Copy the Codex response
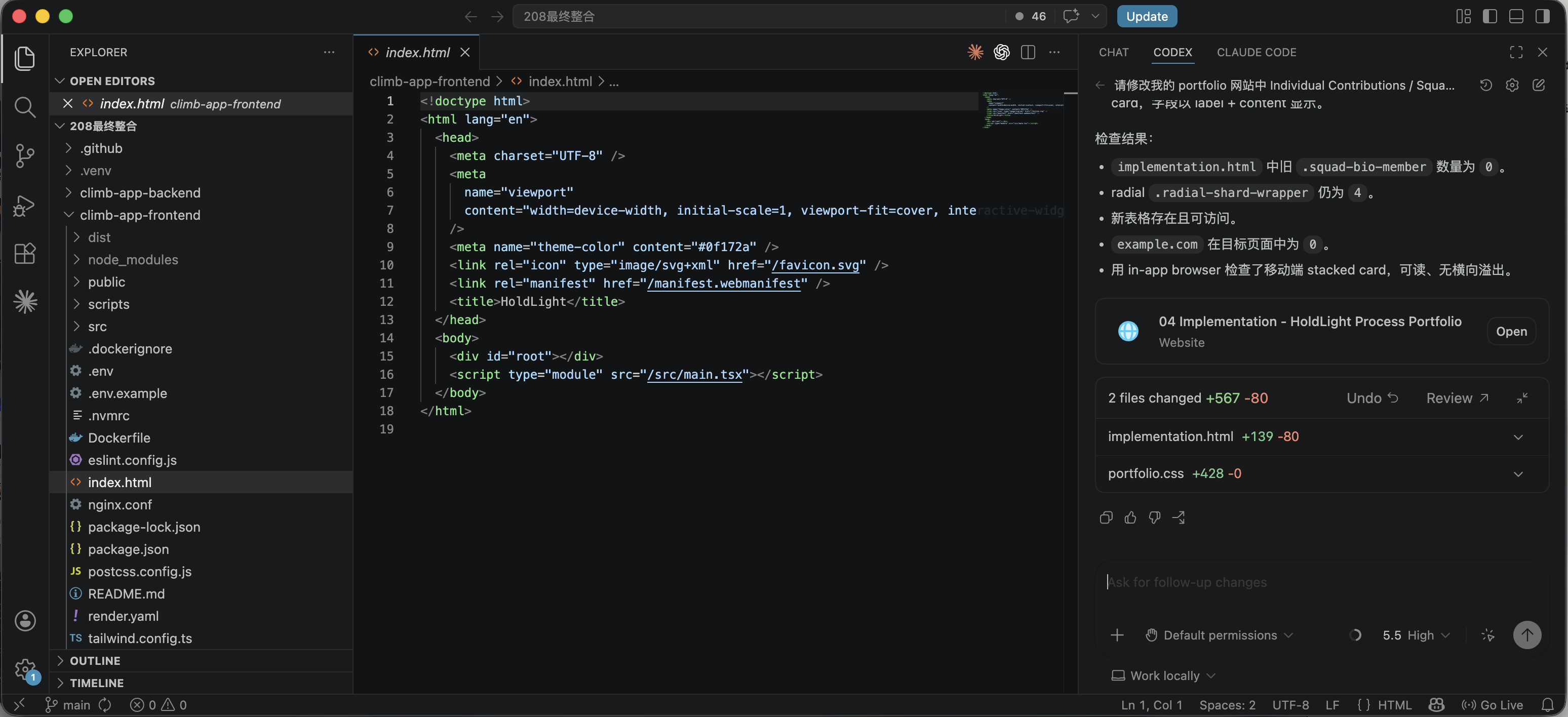Image resolution: width=1568 pixels, height=717 pixels. tap(1106, 517)
